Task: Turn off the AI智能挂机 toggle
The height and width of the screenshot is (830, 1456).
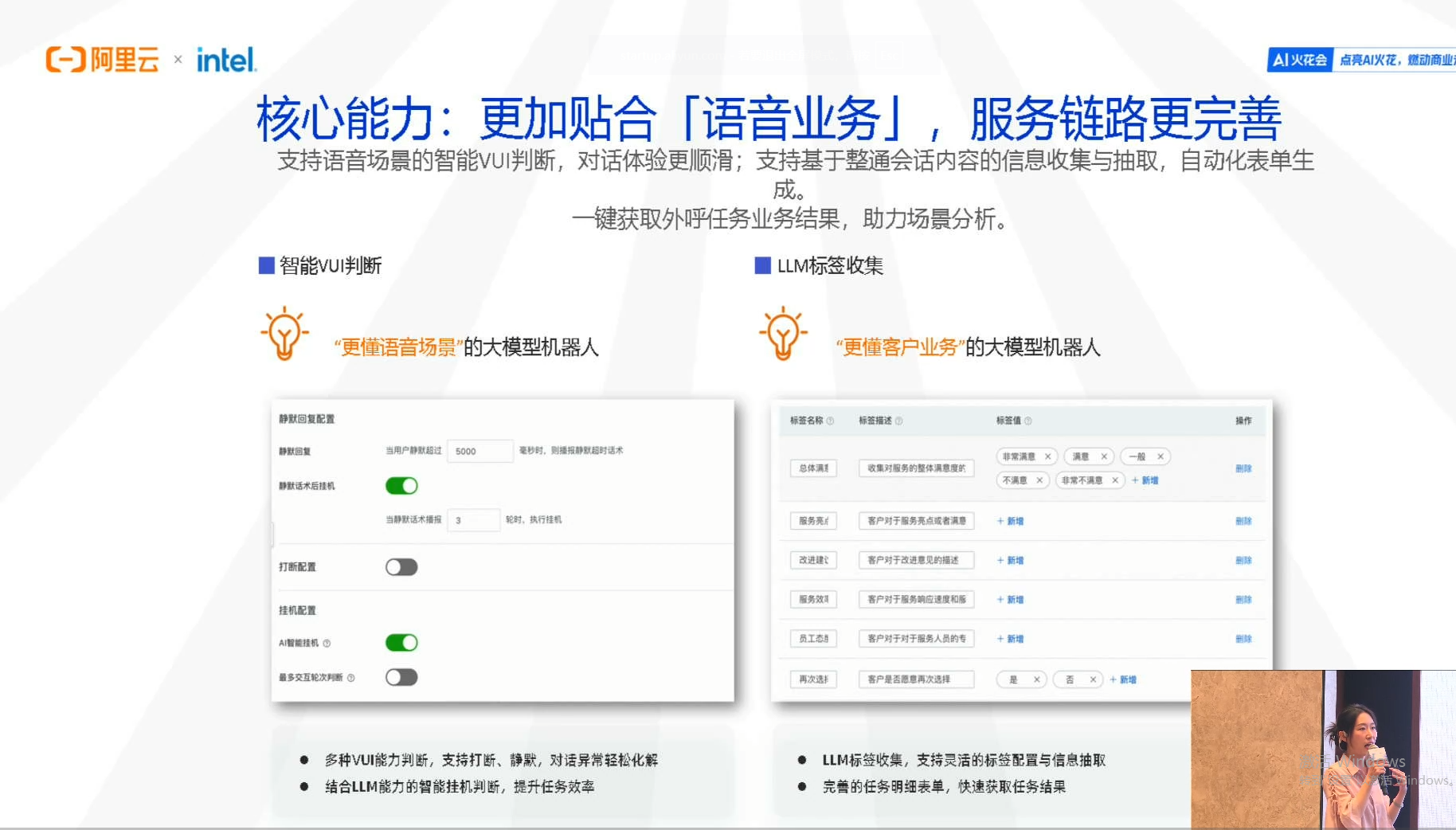Action: [x=401, y=642]
